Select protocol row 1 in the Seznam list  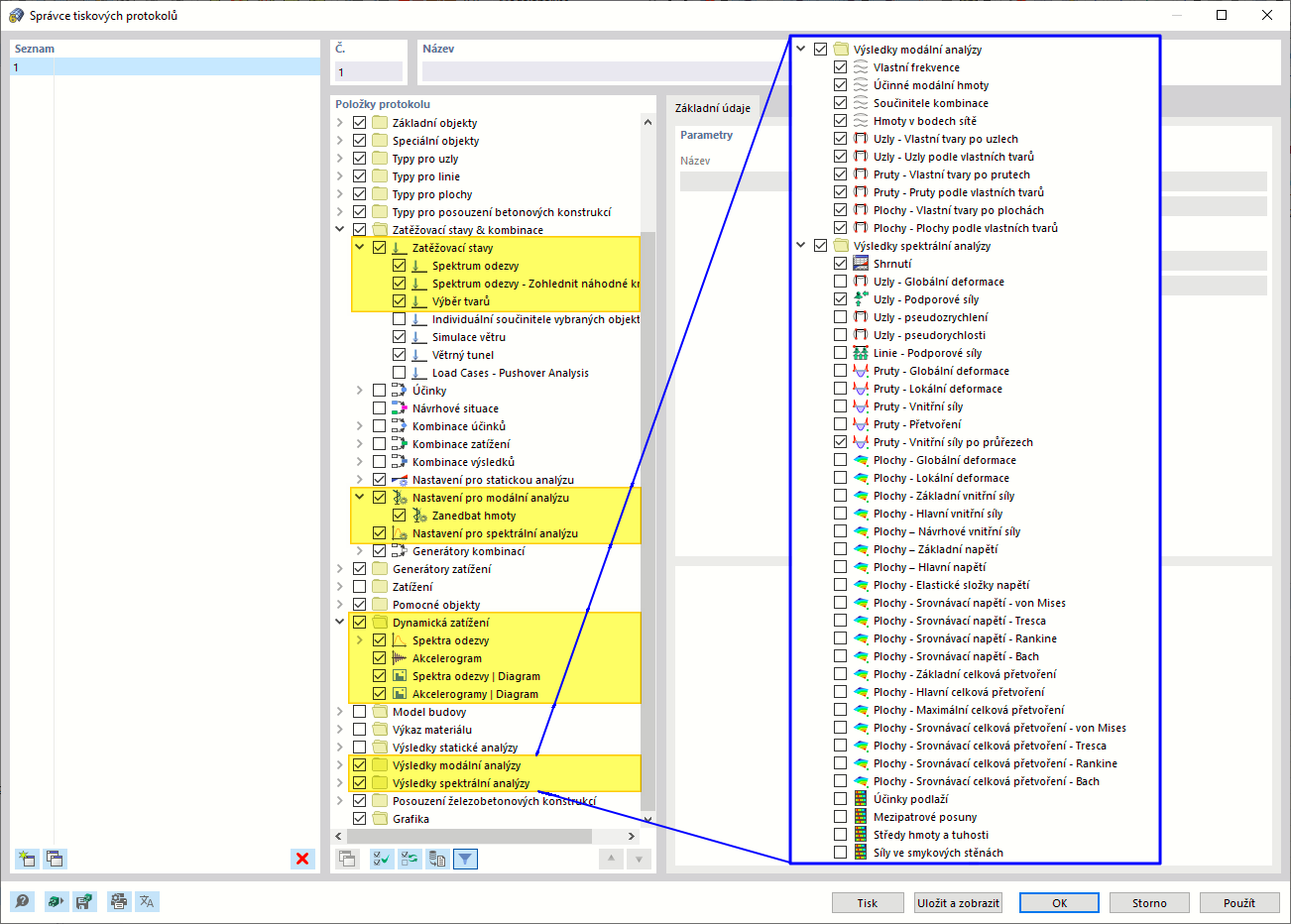(x=166, y=67)
